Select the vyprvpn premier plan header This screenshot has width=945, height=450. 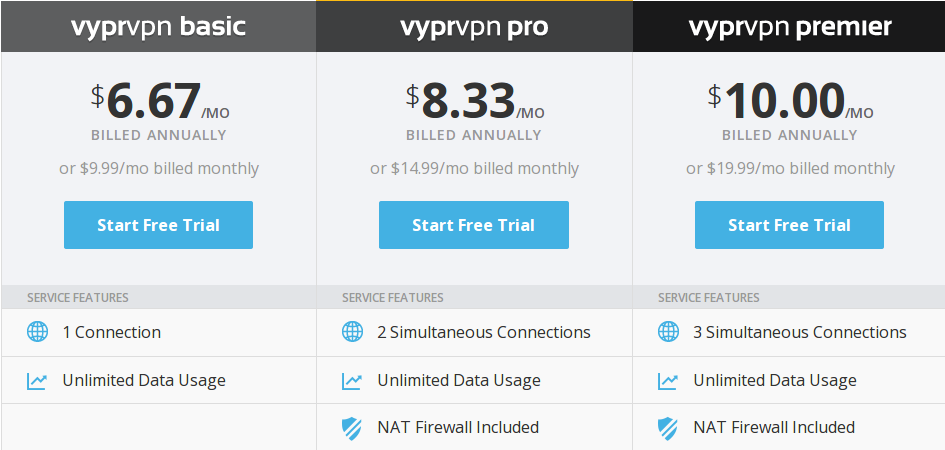pyautogui.click(x=789, y=27)
